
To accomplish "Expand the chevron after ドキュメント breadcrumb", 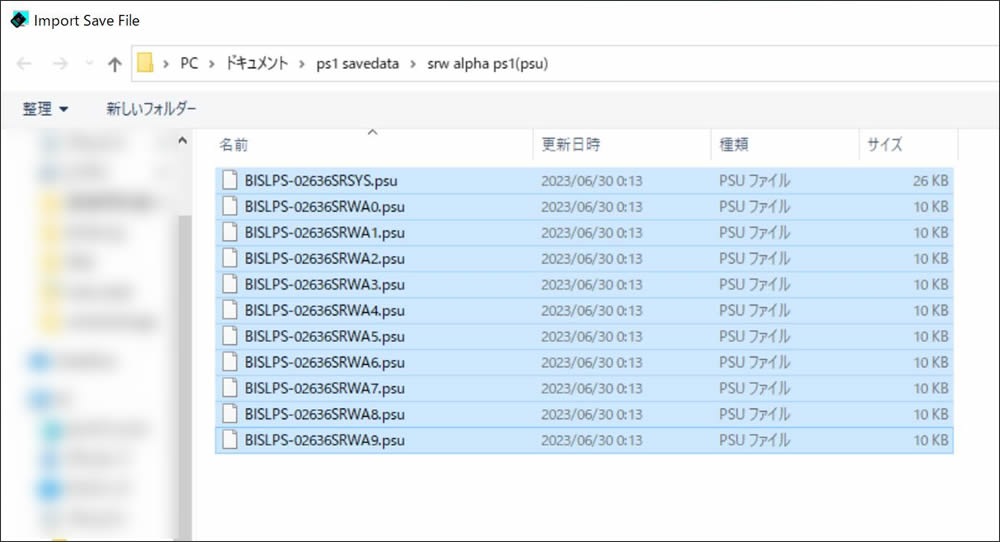I will coord(302,64).
